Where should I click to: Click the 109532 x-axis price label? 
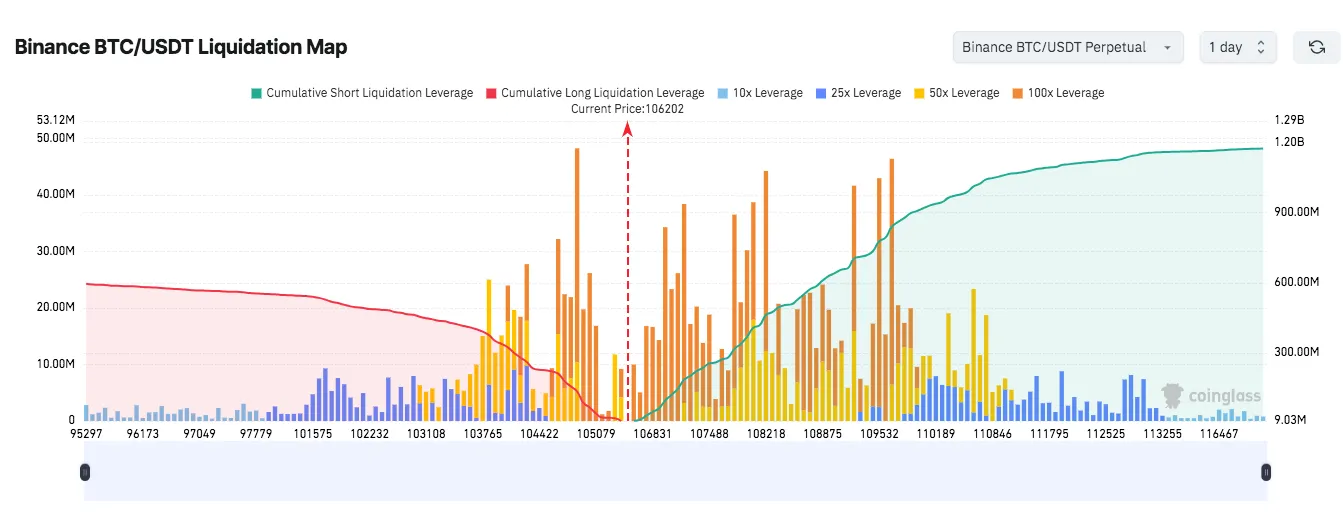(880, 434)
